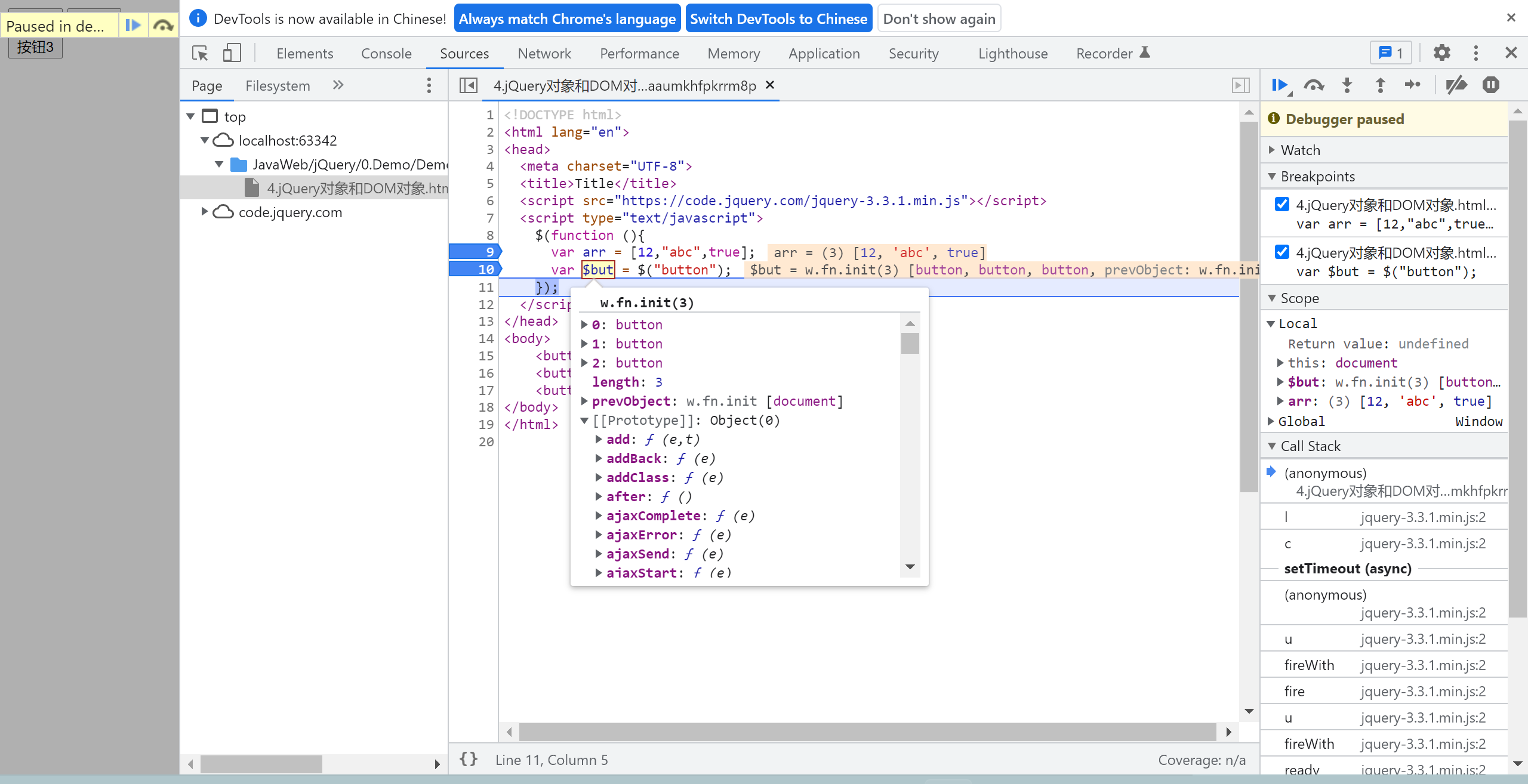Step into next function call
1528x784 pixels.
[x=1348, y=85]
